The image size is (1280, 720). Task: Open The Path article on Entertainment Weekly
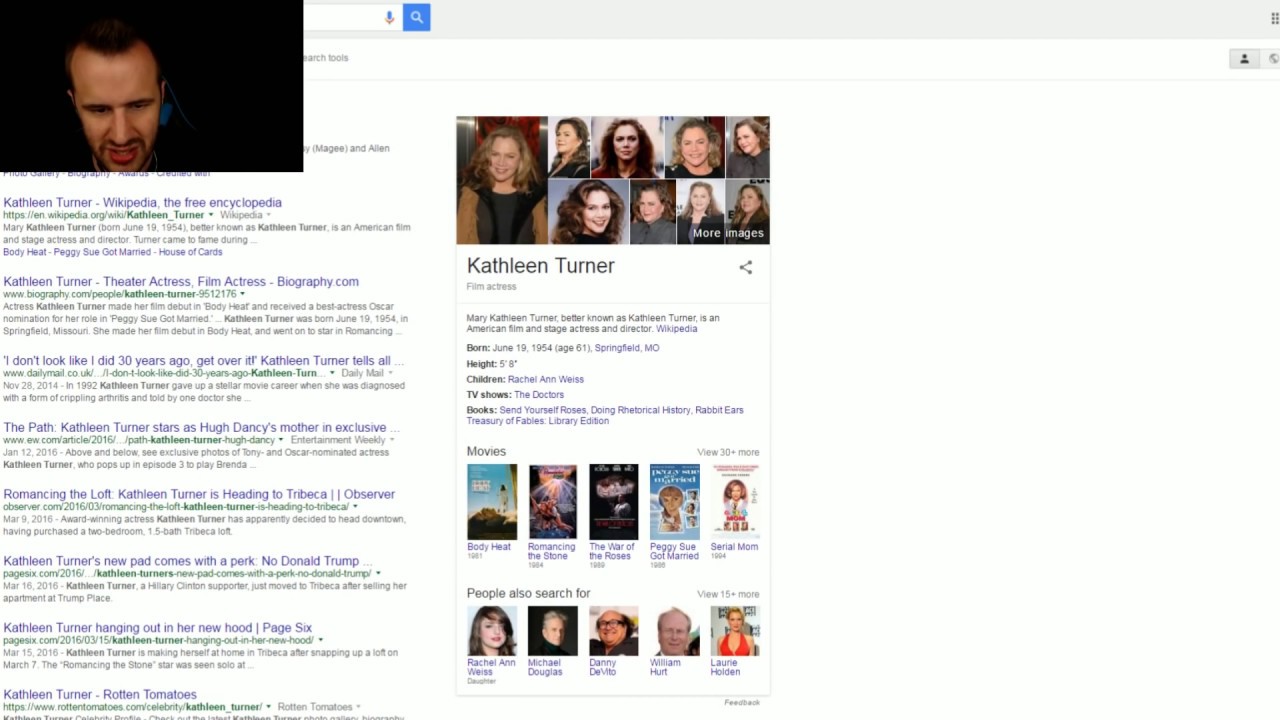coord(201,427)
